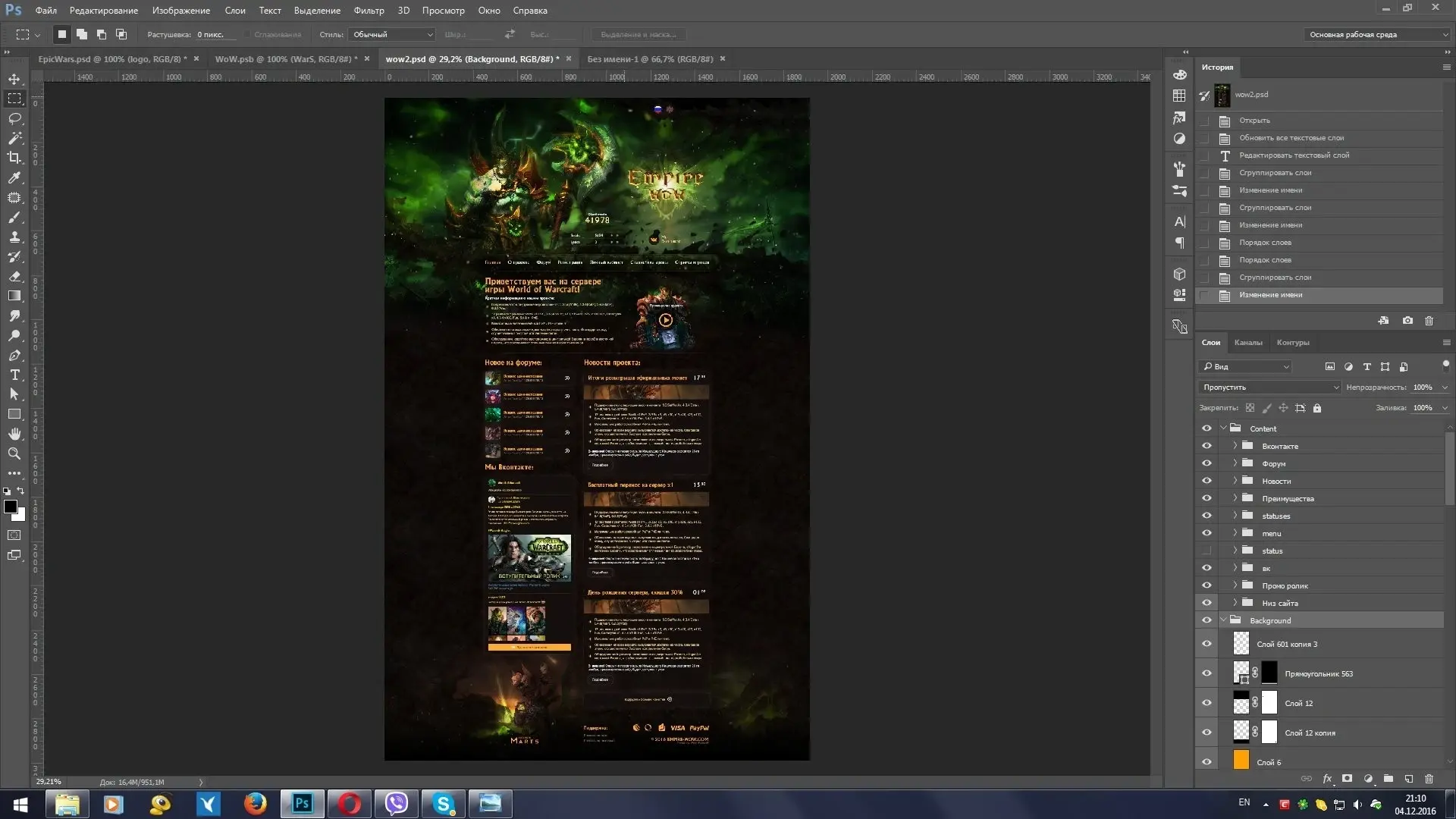Select the Низ сайта group row
Image resolution: width=1456 pixels, height=819 pixels.
point(1319,603)
